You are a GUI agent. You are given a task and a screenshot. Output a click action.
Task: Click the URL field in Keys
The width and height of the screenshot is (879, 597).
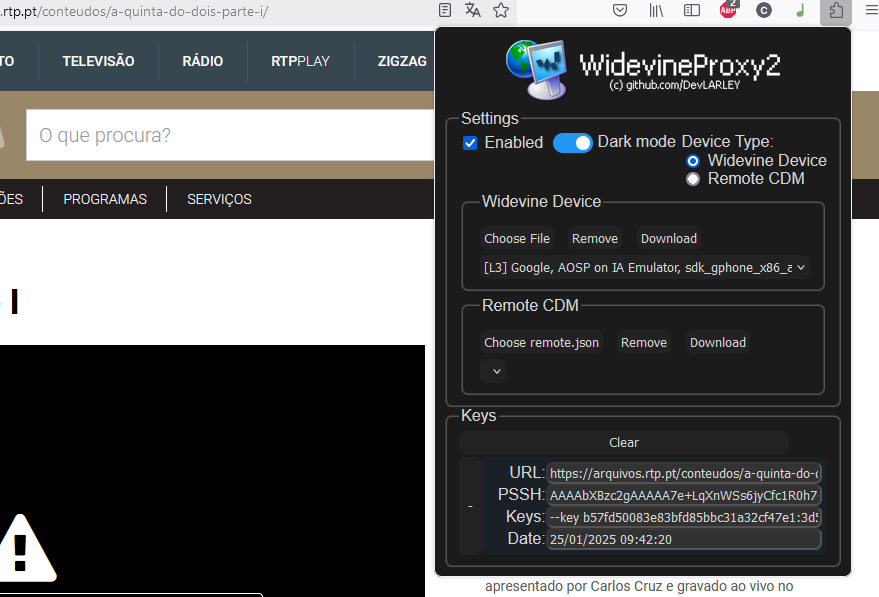point(684,474)
